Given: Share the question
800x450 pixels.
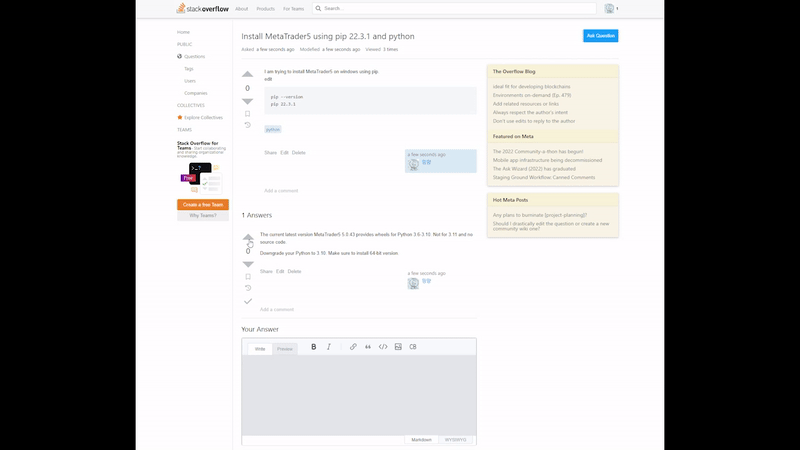Looking at the screenshot, I should [x=270, y=153].
